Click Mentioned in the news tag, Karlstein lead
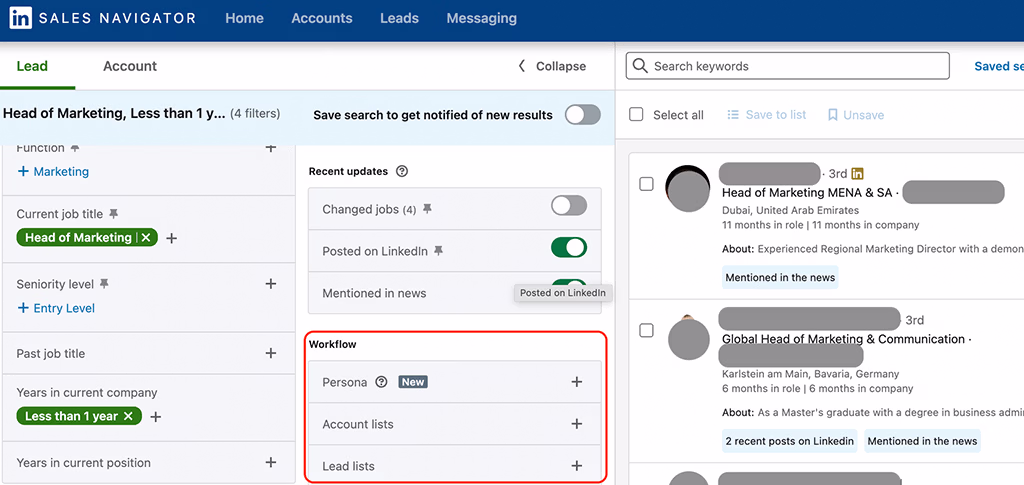1024x485 pixels. pos(922,441)
